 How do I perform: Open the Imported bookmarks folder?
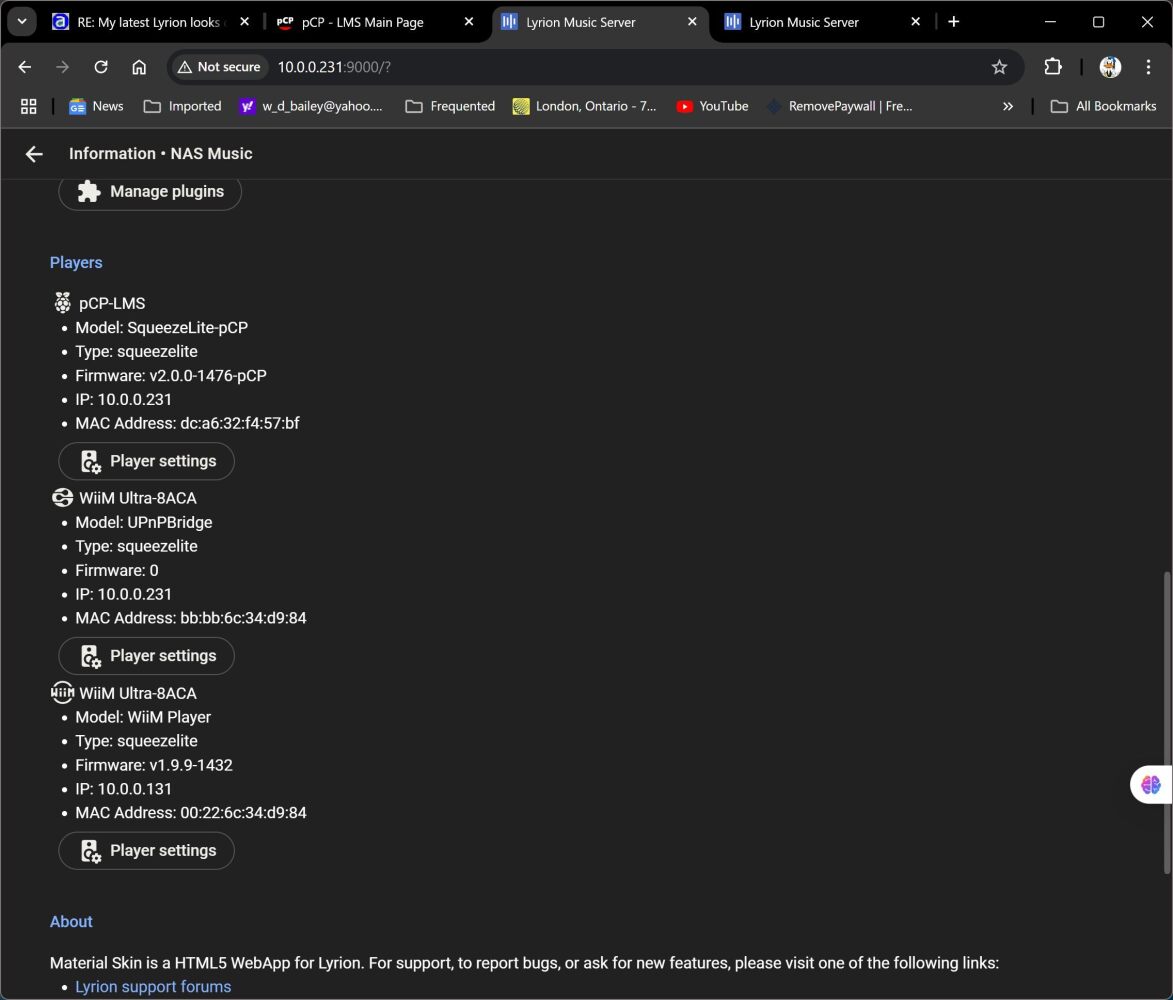(x=183, y=106)
